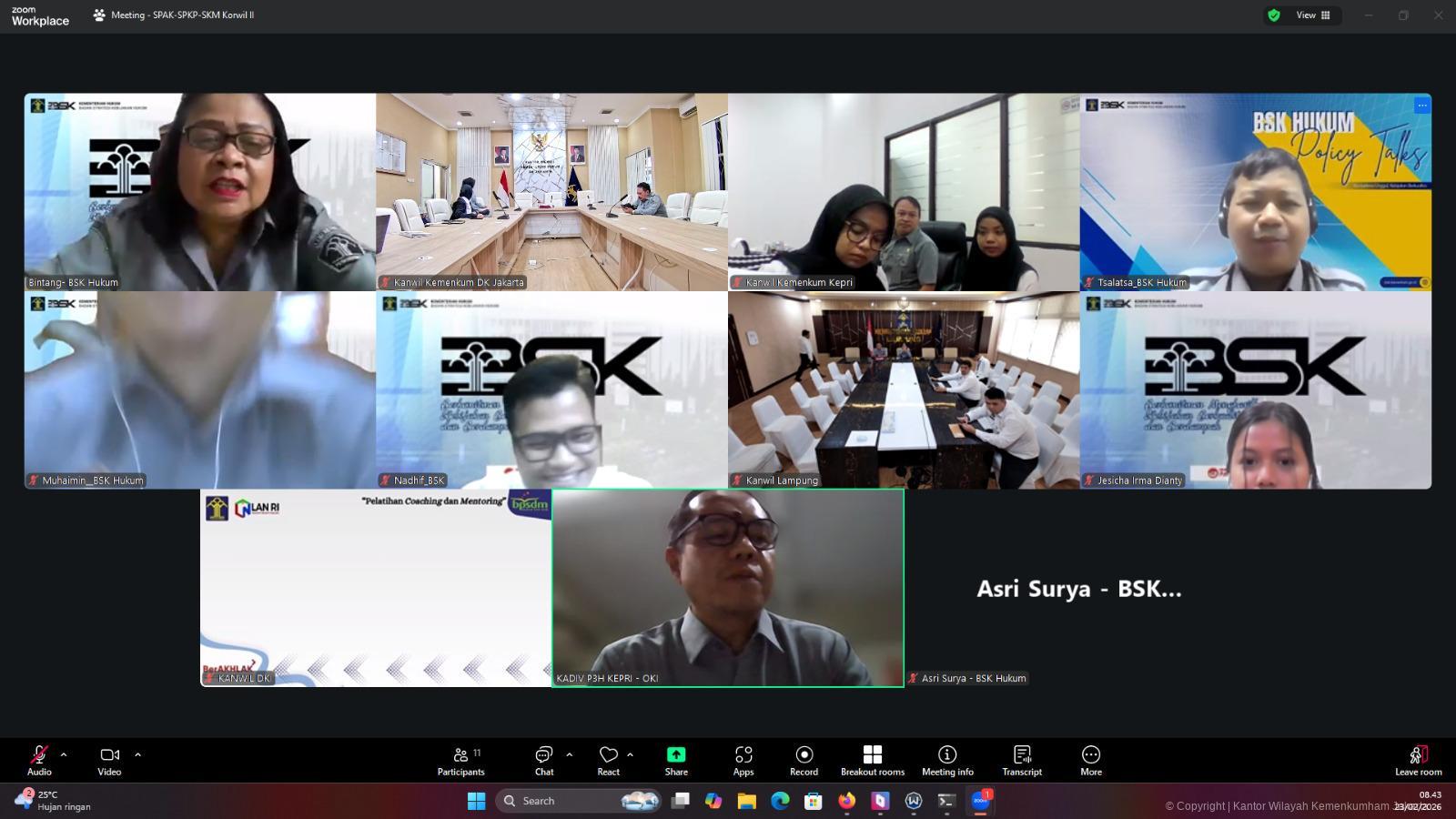Click the green Share screen icon

tap(676, 754)
